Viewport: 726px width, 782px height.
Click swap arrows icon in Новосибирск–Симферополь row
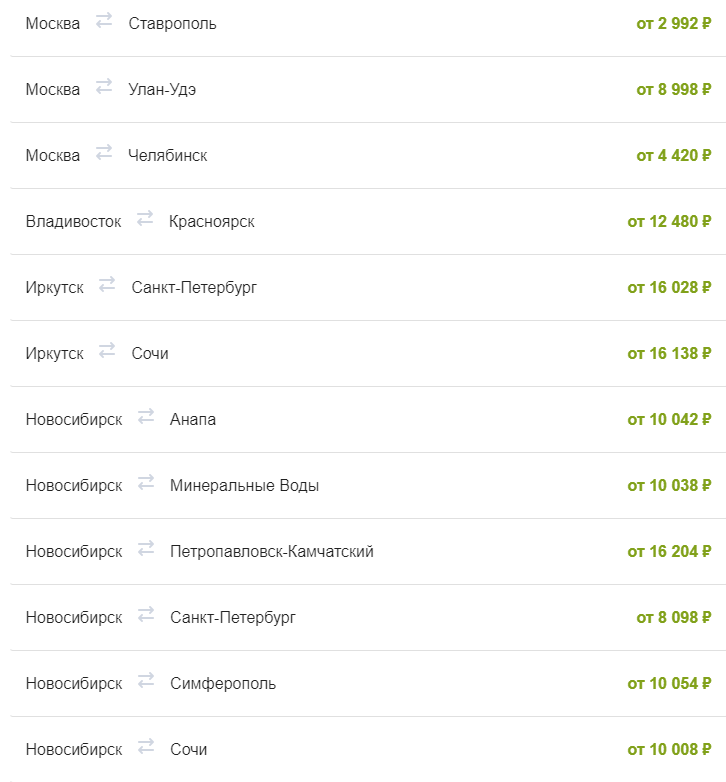click(x=146, y=680)
